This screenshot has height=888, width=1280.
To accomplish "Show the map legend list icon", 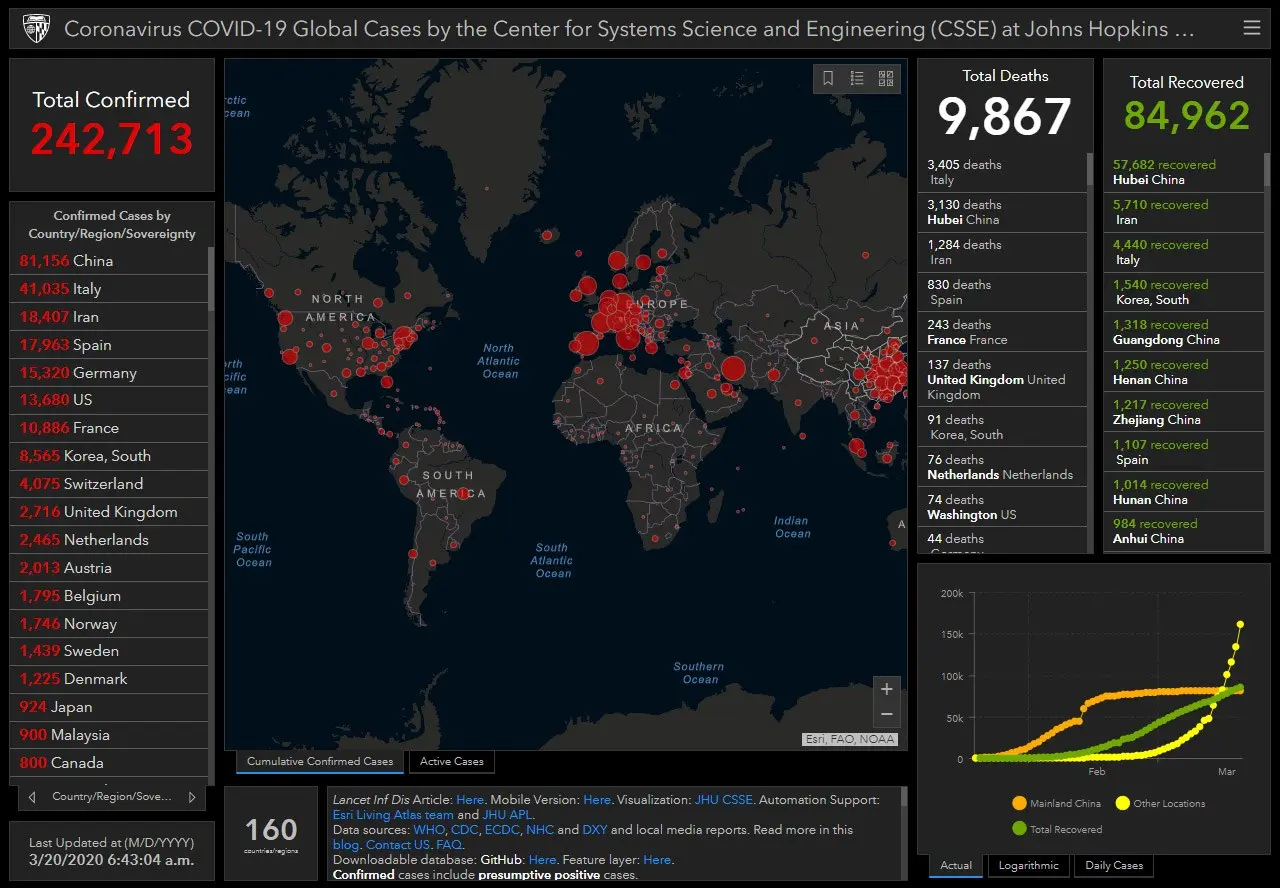I will point(857,78).
